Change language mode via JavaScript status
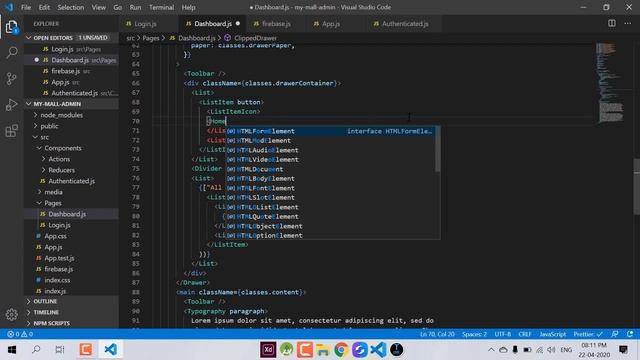Image resolution: width=640 pixels, height=360 pixels. [x=553, y=334]
